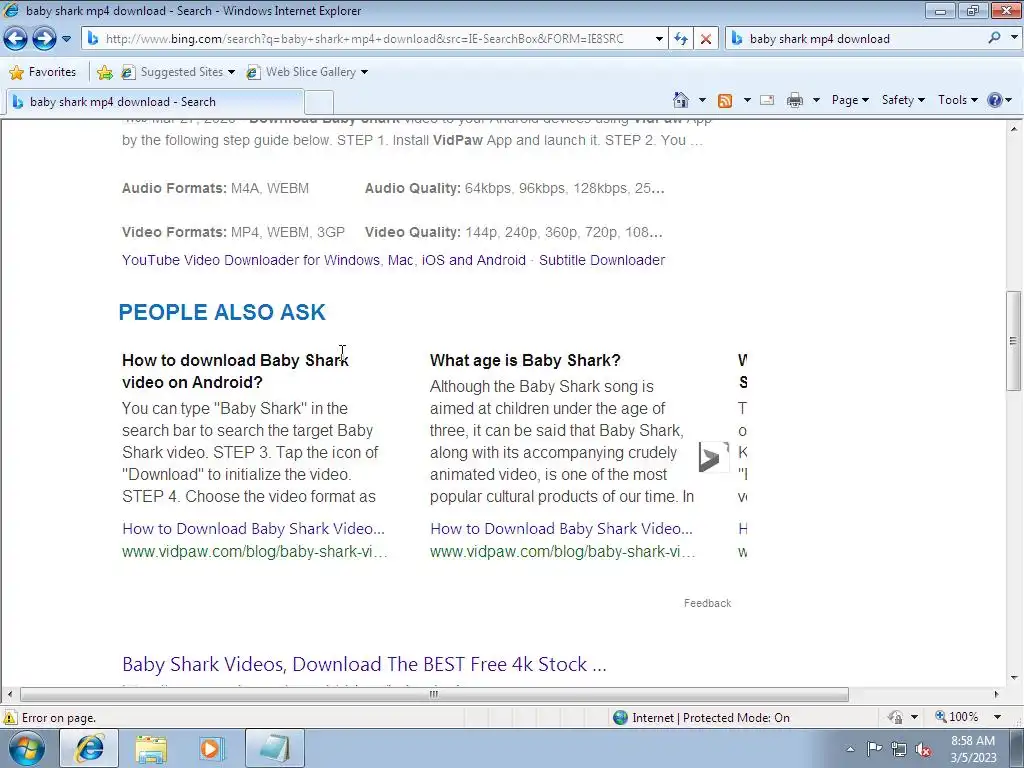Expand the feeds dropdown arrow

coord(747,100)
